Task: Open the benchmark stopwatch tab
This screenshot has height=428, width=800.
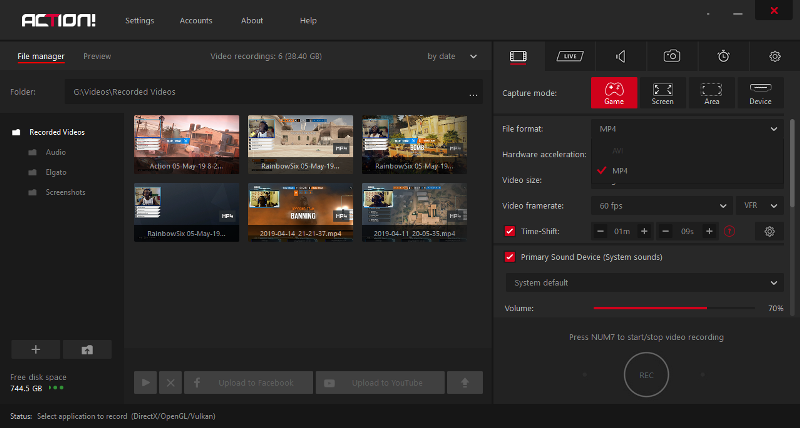Action: click(x=723, y=56)
